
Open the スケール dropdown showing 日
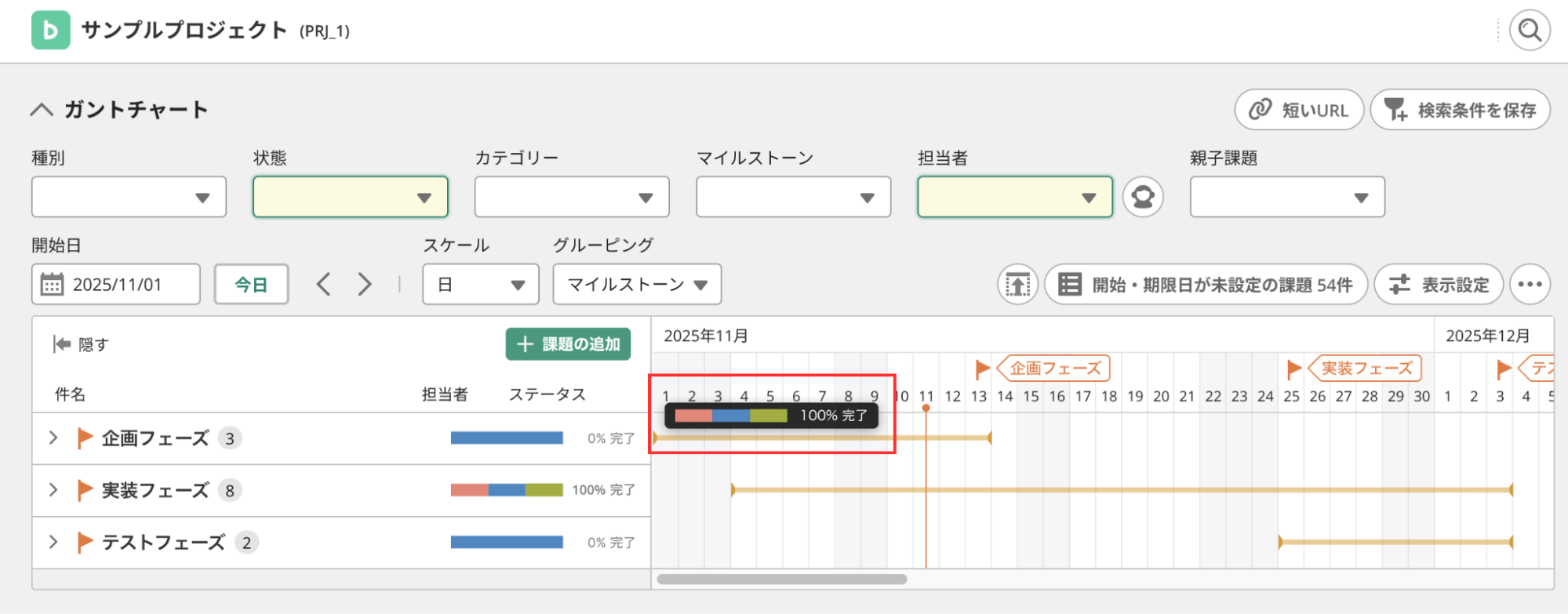click(x=480, y=284)
